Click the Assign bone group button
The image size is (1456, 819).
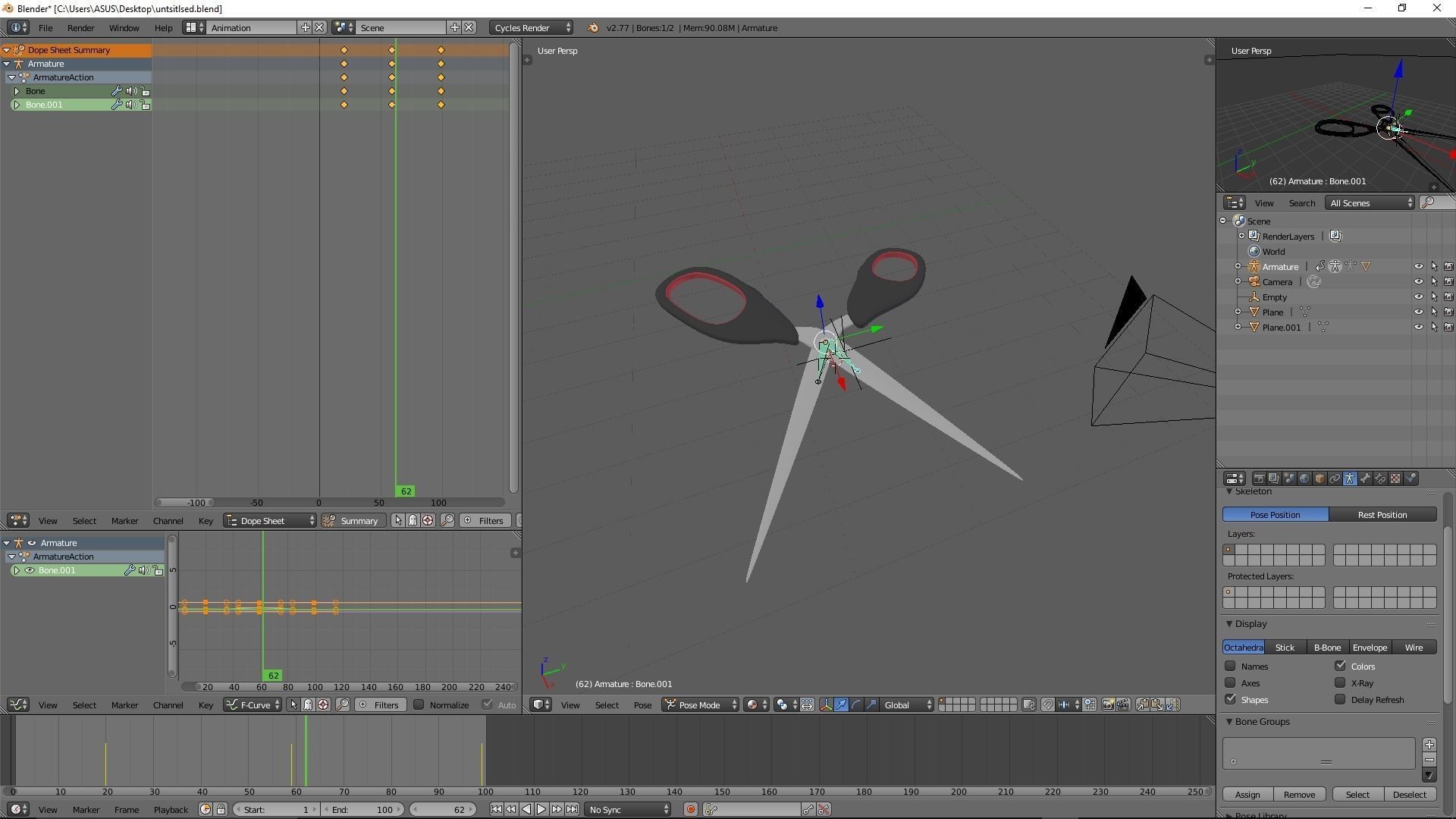point(1247,794)
